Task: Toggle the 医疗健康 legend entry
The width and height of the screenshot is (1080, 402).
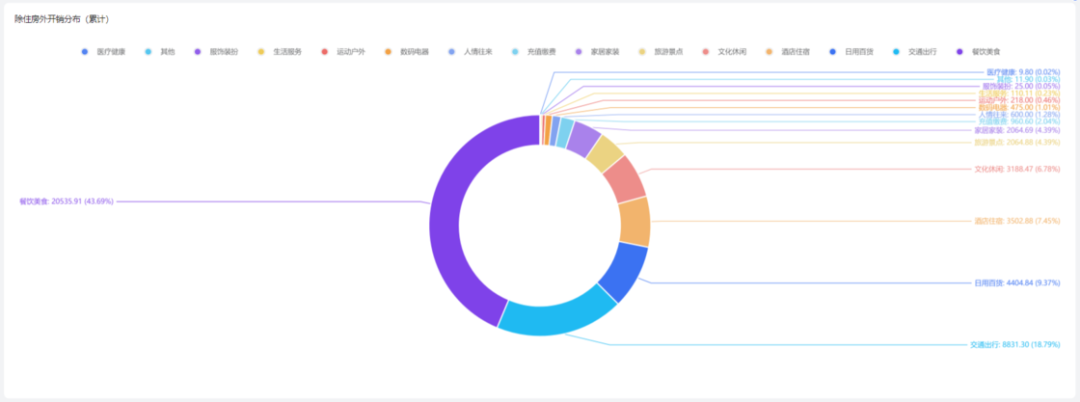Action: tap(103, 52)
